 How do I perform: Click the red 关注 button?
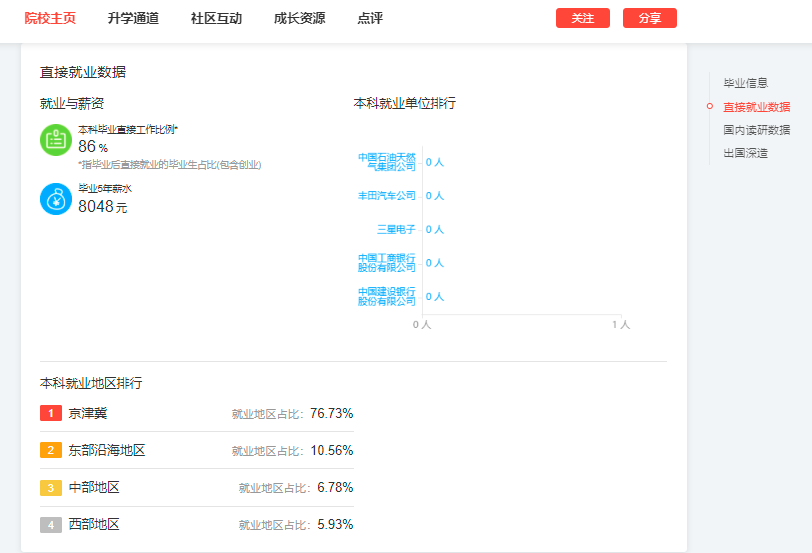pos(583,18)
